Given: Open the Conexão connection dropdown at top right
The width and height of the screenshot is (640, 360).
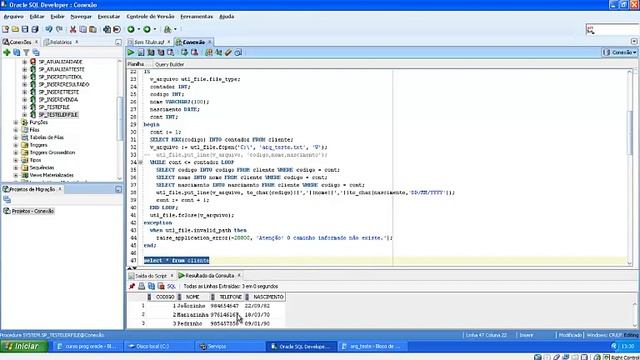Looking at the screenshot, I should (x=619, y=52).
